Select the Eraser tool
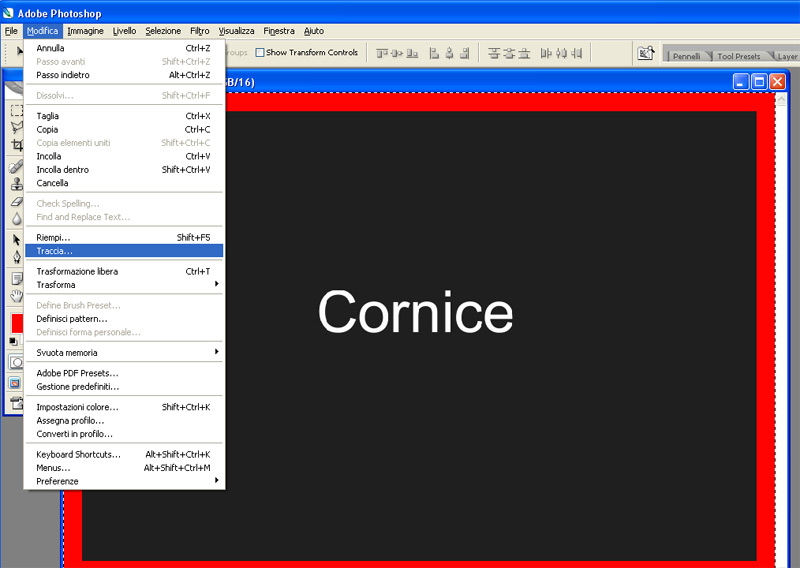This screenshot has width=800, height=568. [x=17, y=202]
